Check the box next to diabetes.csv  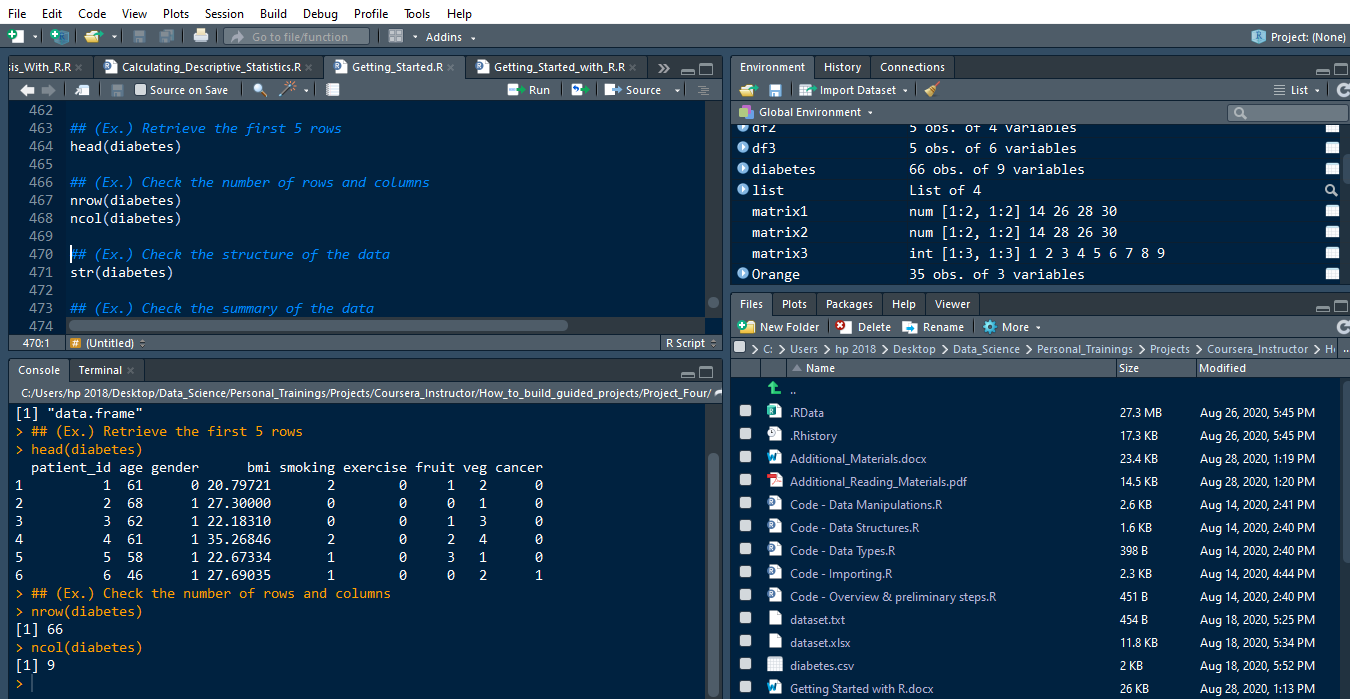tap(745, 665)
